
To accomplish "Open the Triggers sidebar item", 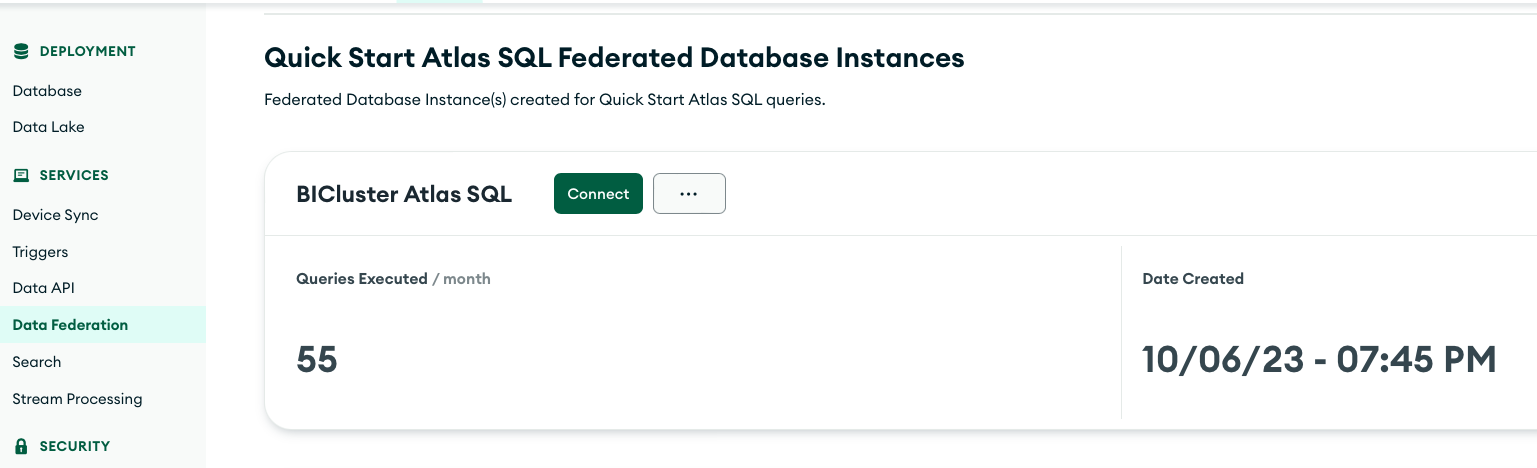I will [40, 252].
